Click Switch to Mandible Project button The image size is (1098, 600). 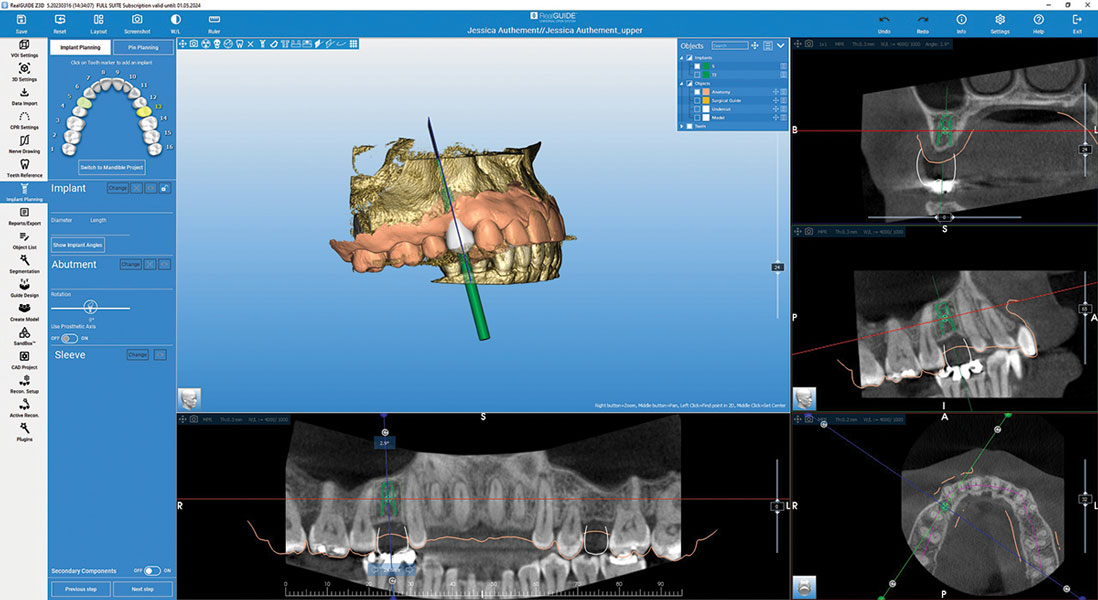click(x=112, y=166)
